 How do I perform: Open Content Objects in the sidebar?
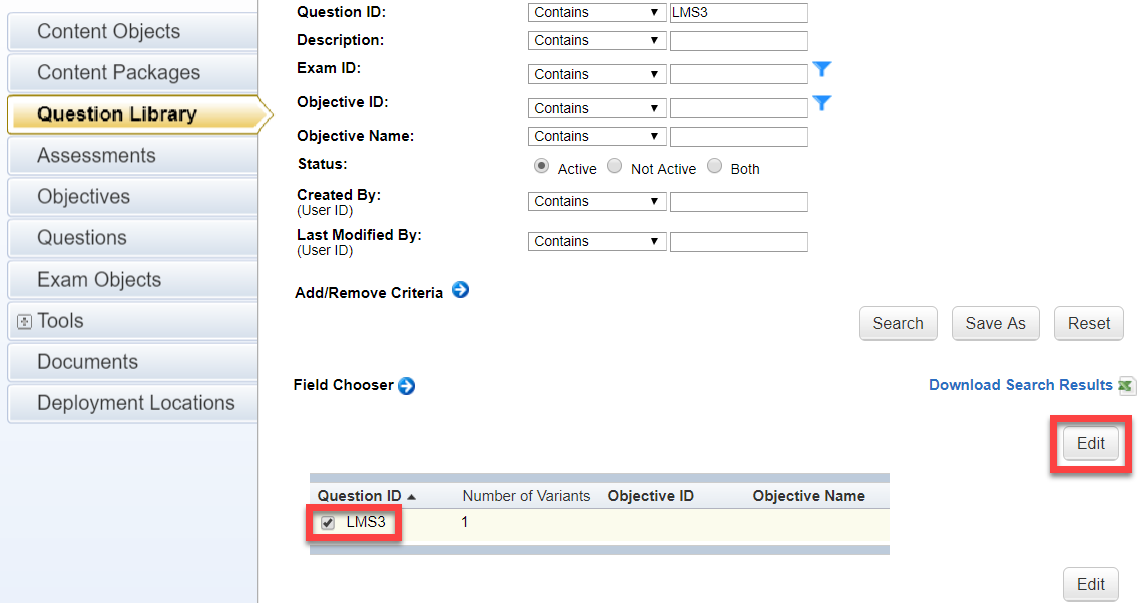[x=132, y=31]
